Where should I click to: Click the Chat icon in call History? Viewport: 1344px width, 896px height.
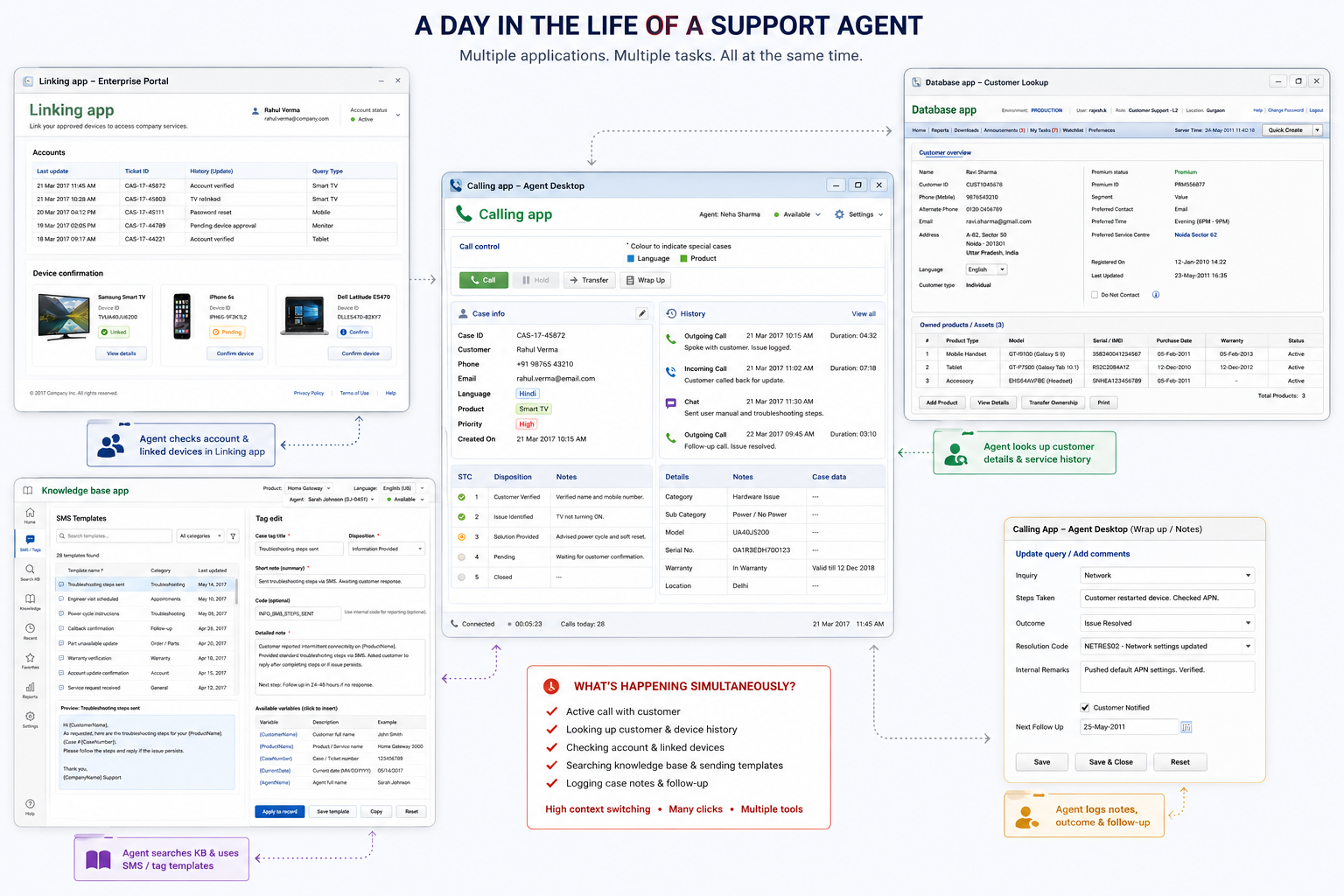(x=671, y=403)
